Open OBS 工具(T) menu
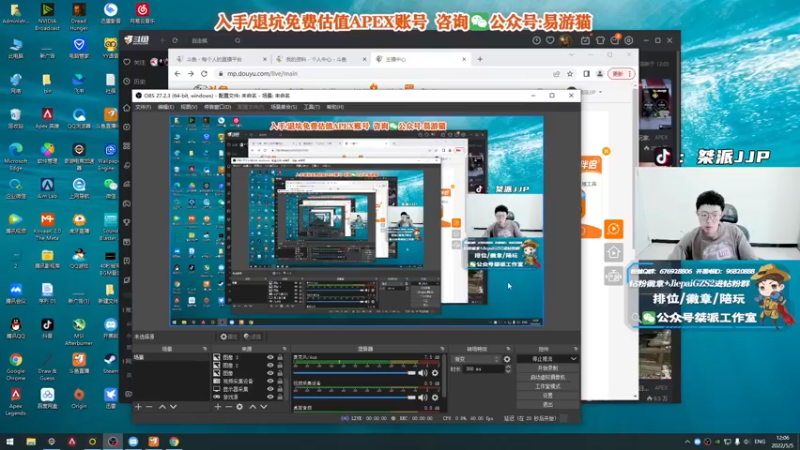 pyautogui.click(x=312, y=107)
